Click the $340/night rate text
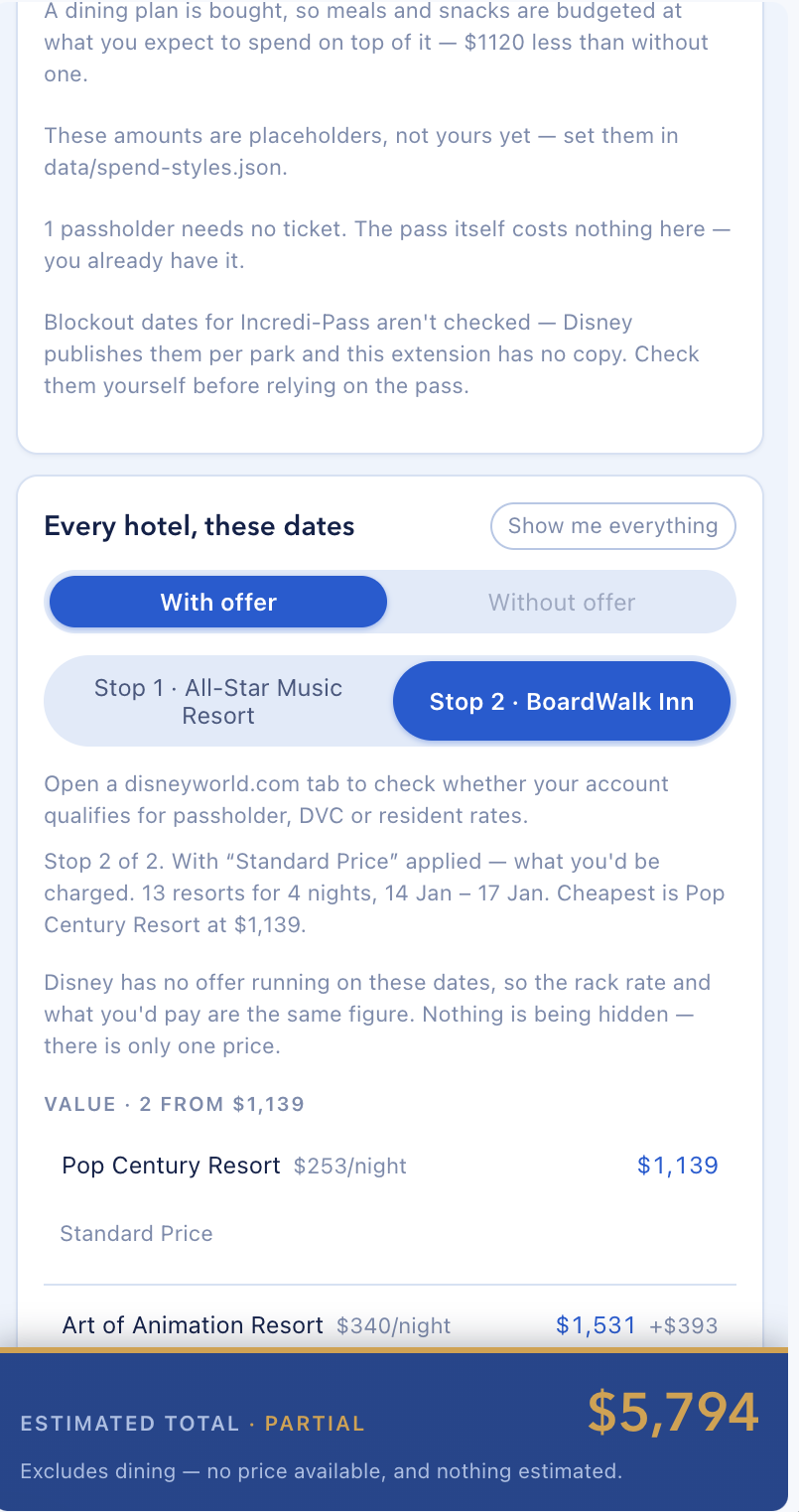 (x=394, y=1325)
